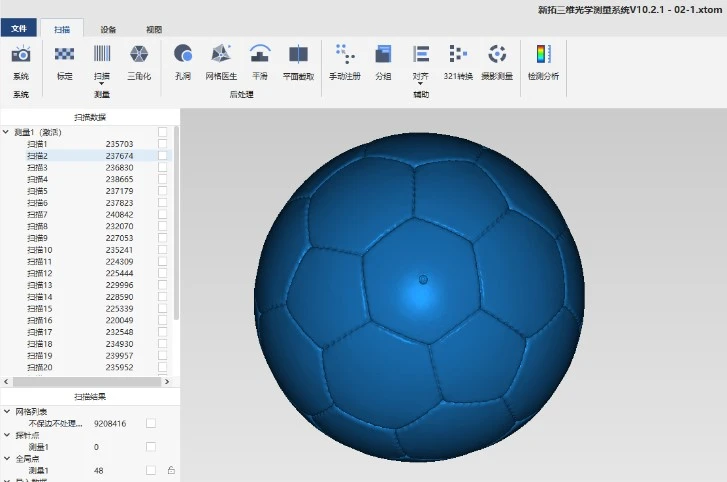Click the vertical scrollbar of scan list
727x482 pixels.
click(x=176, y=222)
